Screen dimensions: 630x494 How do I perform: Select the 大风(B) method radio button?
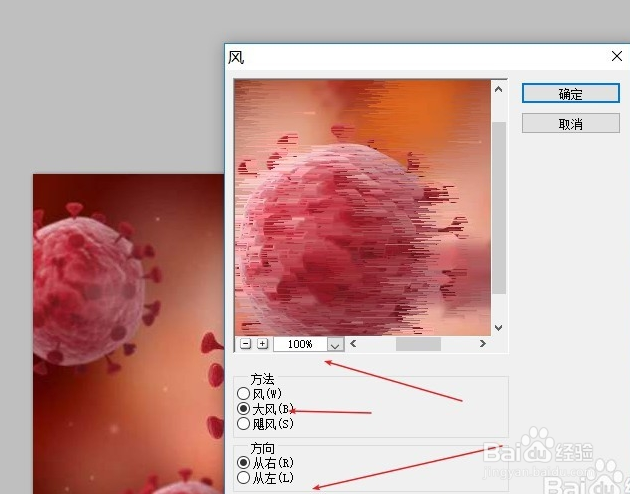point(243,408)
